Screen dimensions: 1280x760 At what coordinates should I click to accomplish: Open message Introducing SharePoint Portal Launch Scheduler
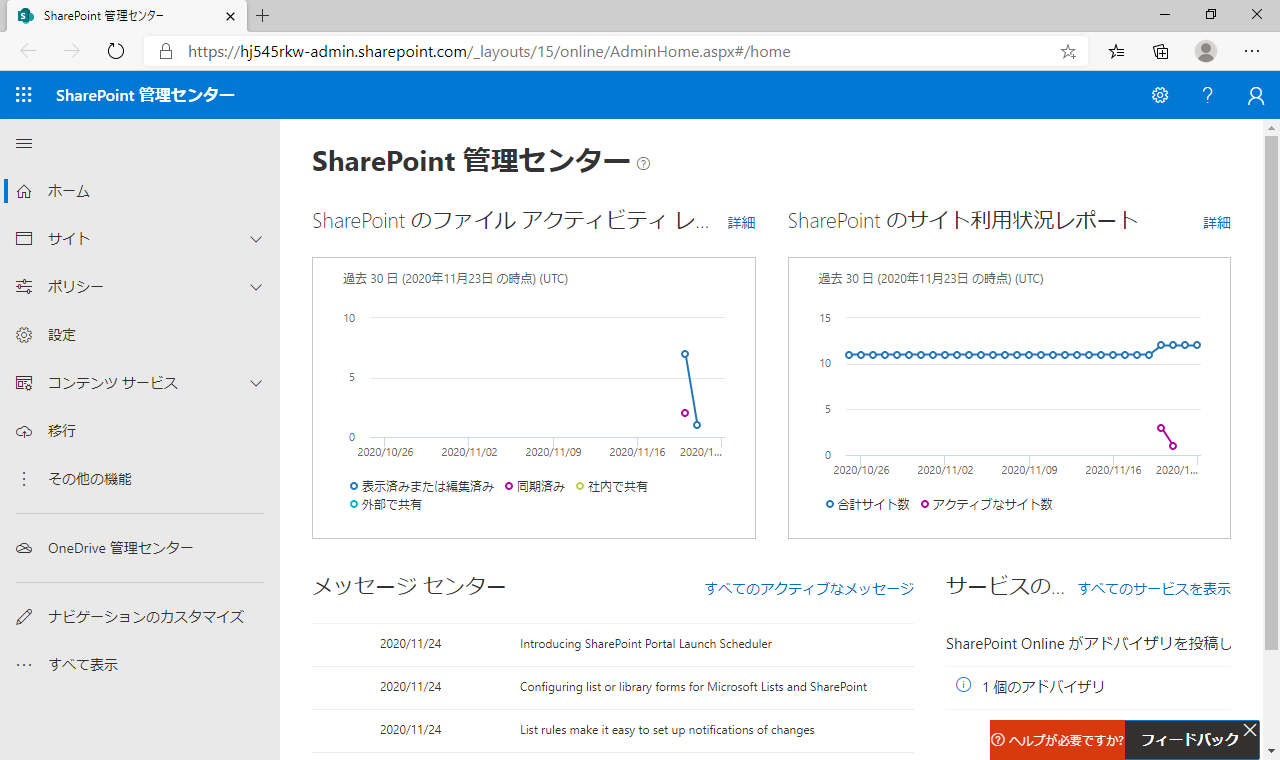[x=646, y=644]
